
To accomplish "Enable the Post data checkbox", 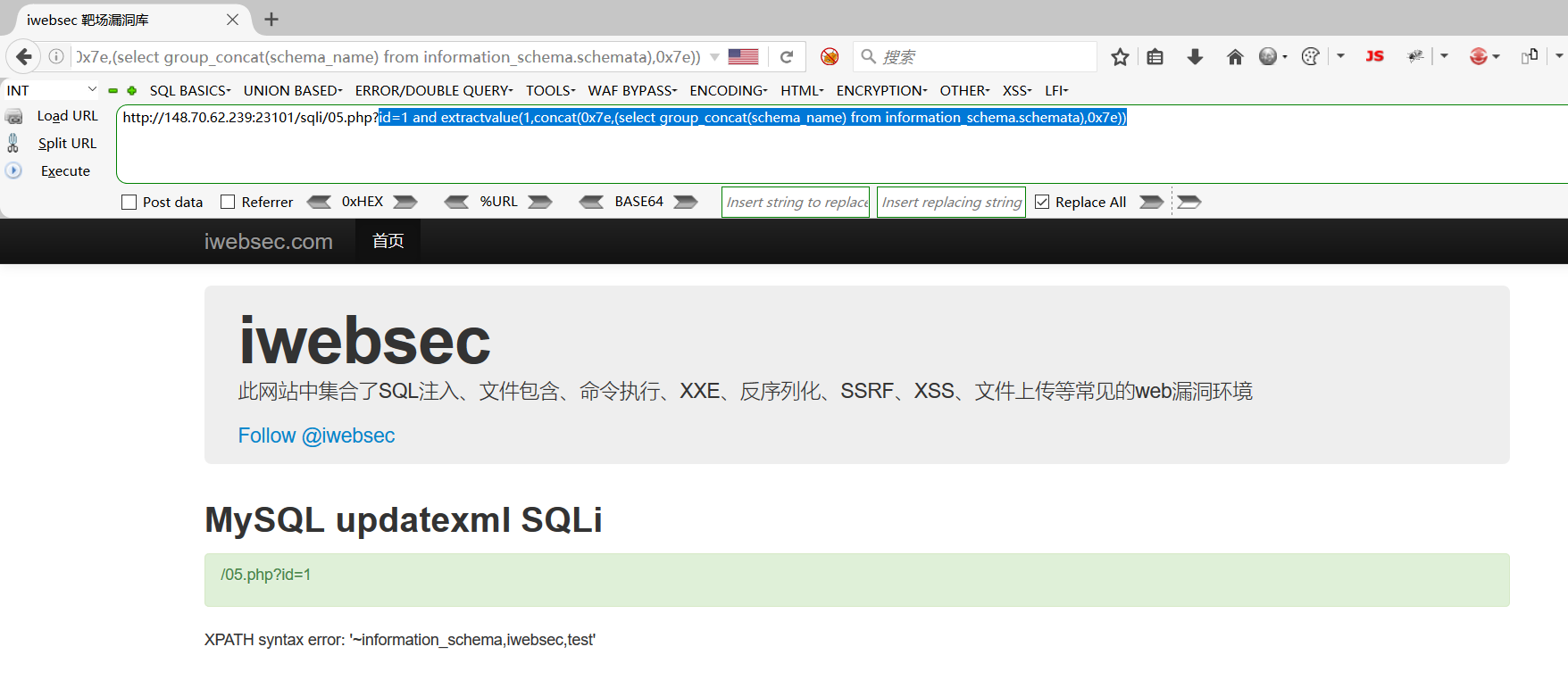I will coord(129,203).
